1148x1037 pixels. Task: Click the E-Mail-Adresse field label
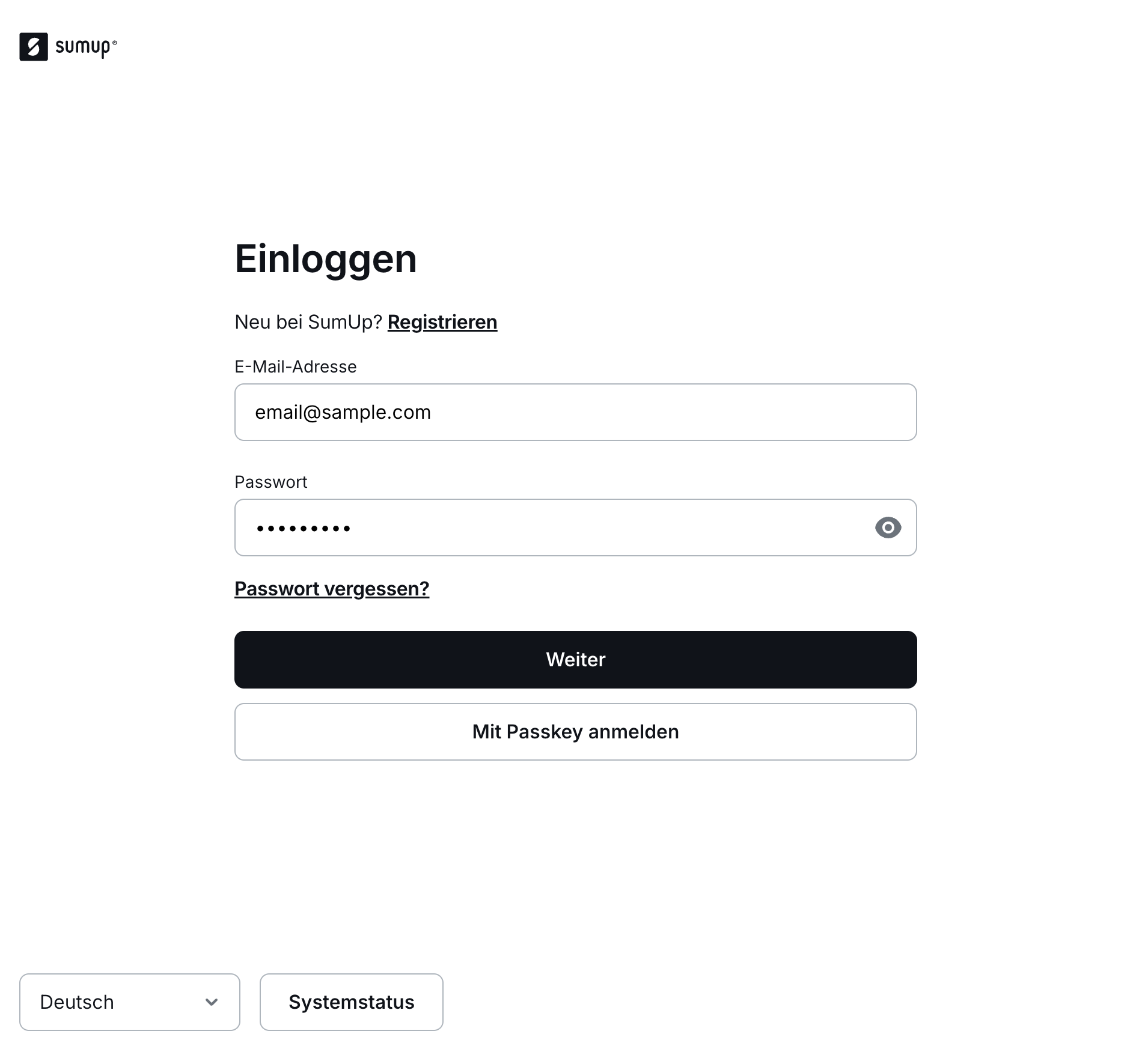[x=296, y=366]
